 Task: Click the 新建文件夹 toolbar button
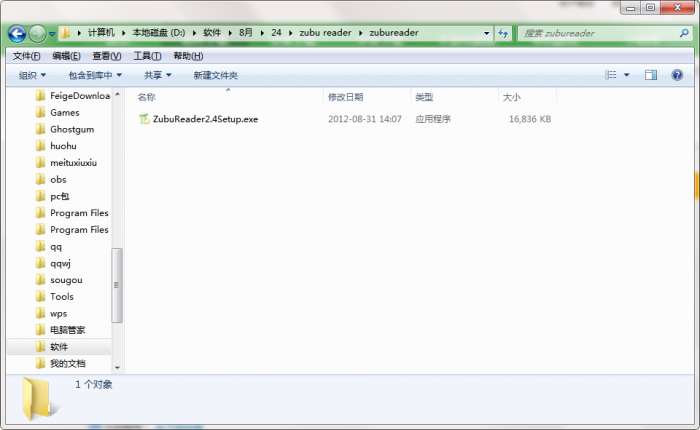[215, 75]
